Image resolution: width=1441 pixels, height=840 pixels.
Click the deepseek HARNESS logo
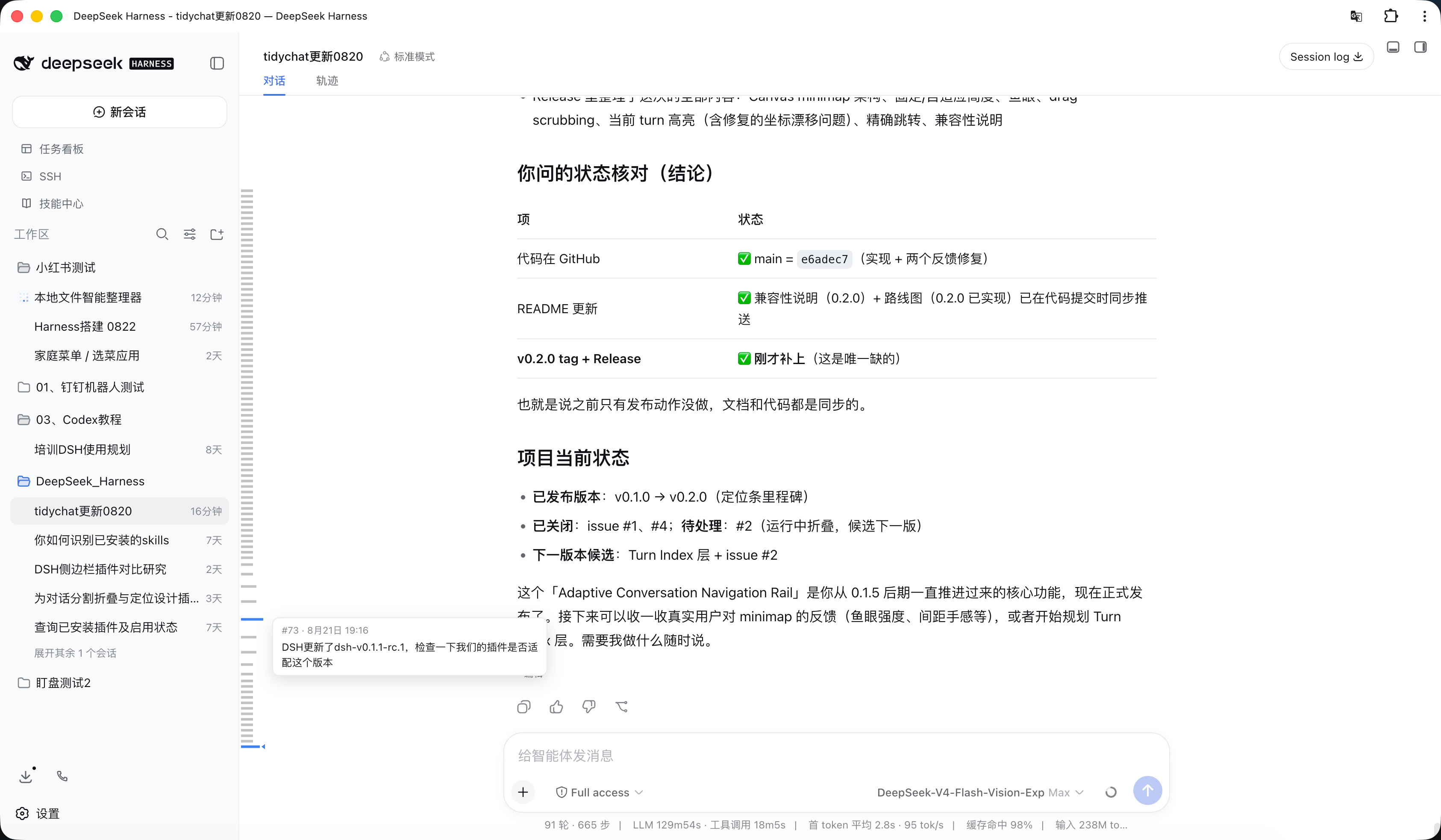pyautogui.click(x=93, y=64)
